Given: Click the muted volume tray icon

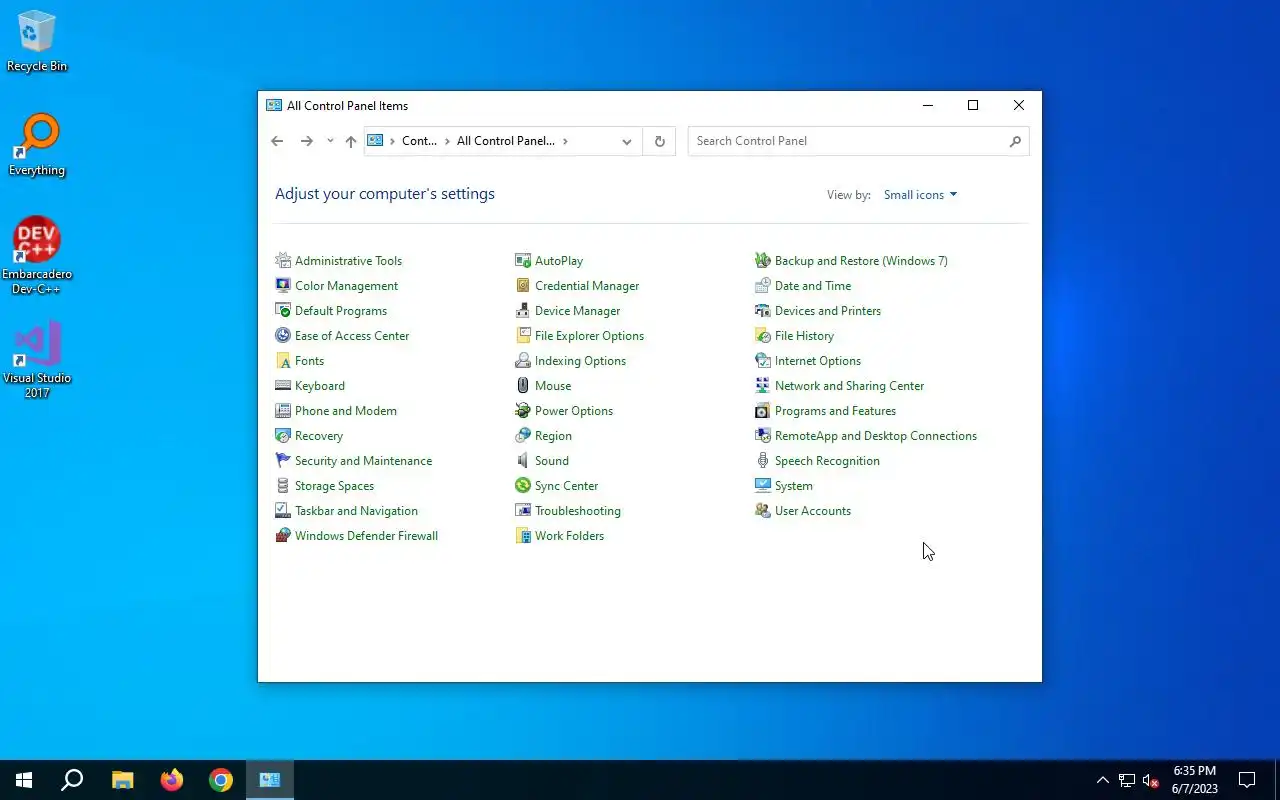Looking at the screenshot, I should [x=1150, y=780].
